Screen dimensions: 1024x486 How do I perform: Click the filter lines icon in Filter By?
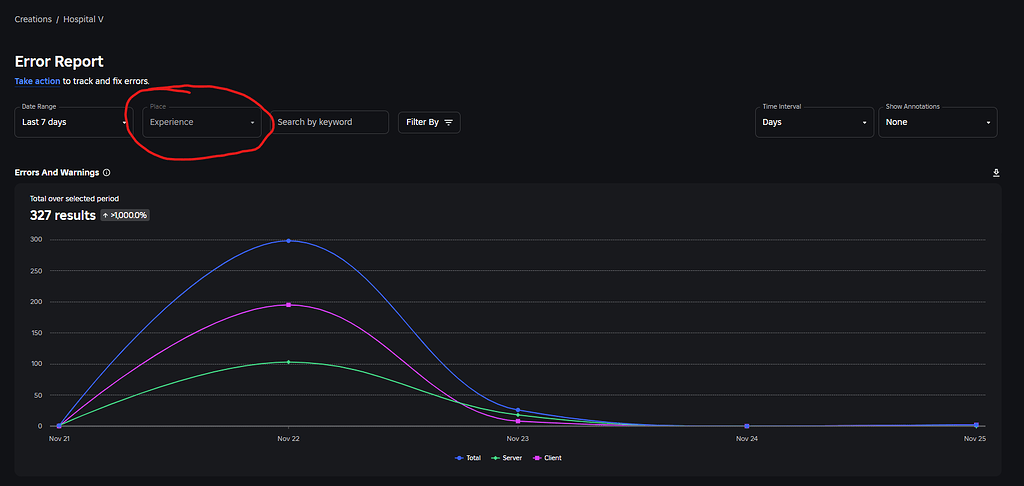click(448, 122)
